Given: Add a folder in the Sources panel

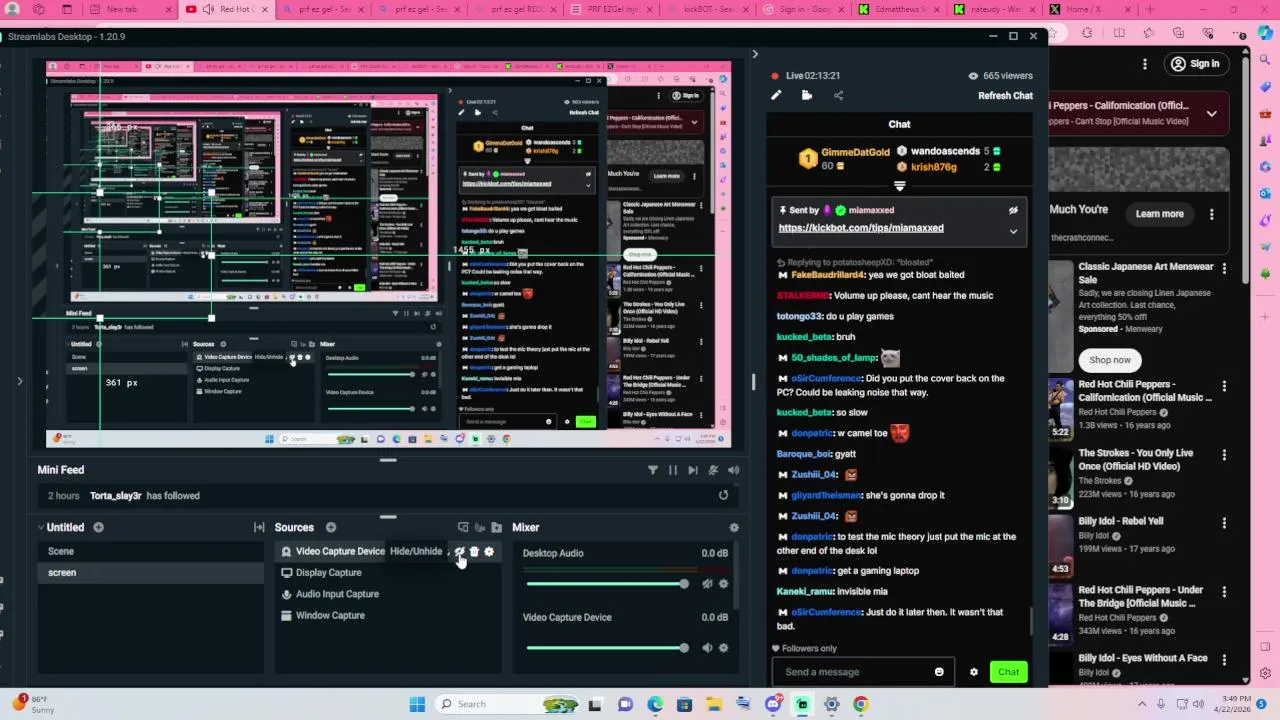Looking at the screenshot, I should coord(496,527).
